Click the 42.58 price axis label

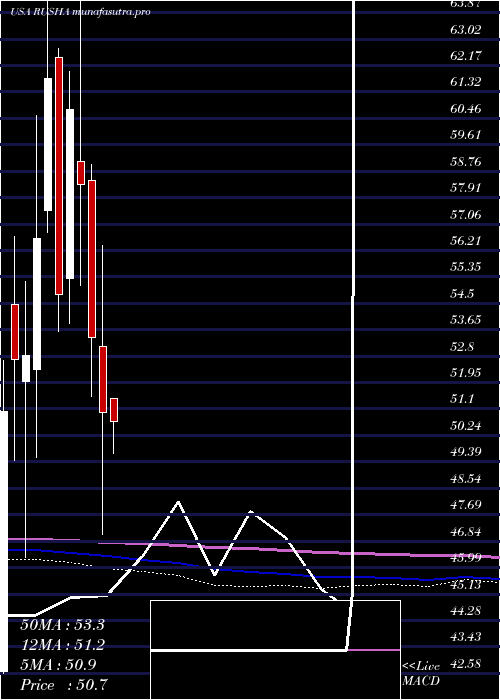coord(466,664)
